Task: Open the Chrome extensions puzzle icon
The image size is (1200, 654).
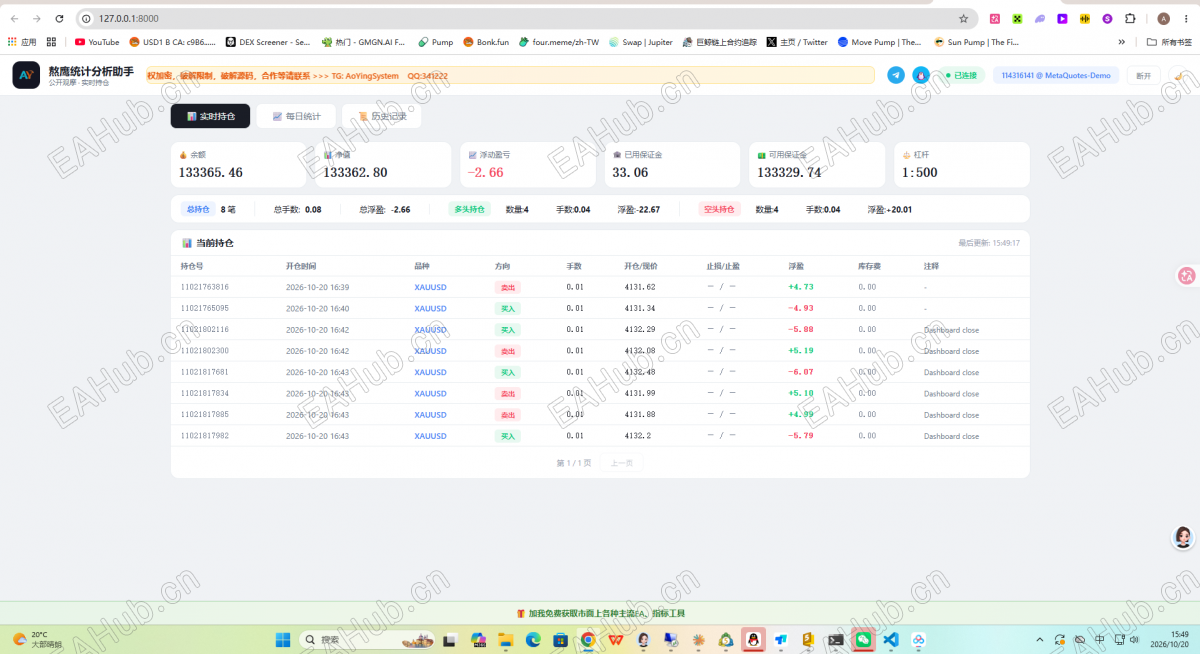Action: point(1130,18)
